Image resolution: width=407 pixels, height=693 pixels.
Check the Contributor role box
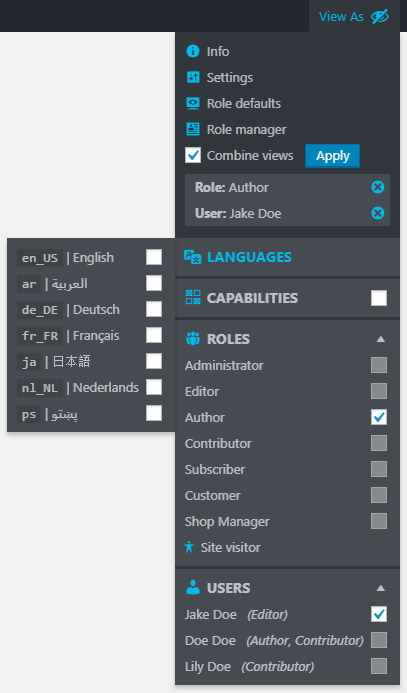point(379,443)
